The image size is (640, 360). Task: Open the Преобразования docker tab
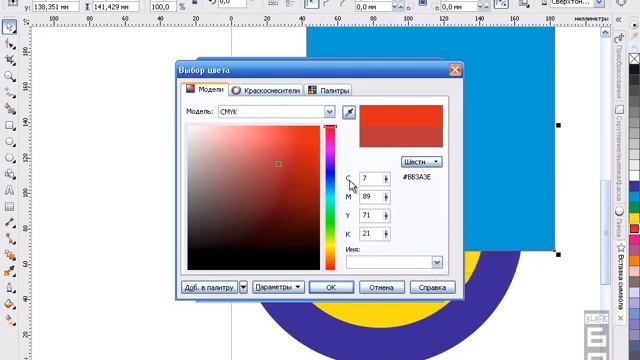point(619,67)
